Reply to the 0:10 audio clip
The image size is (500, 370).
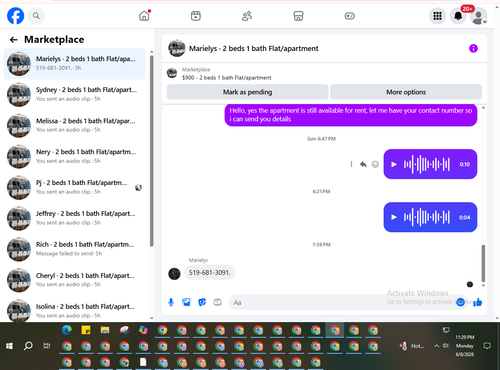[x=363, y=164]
